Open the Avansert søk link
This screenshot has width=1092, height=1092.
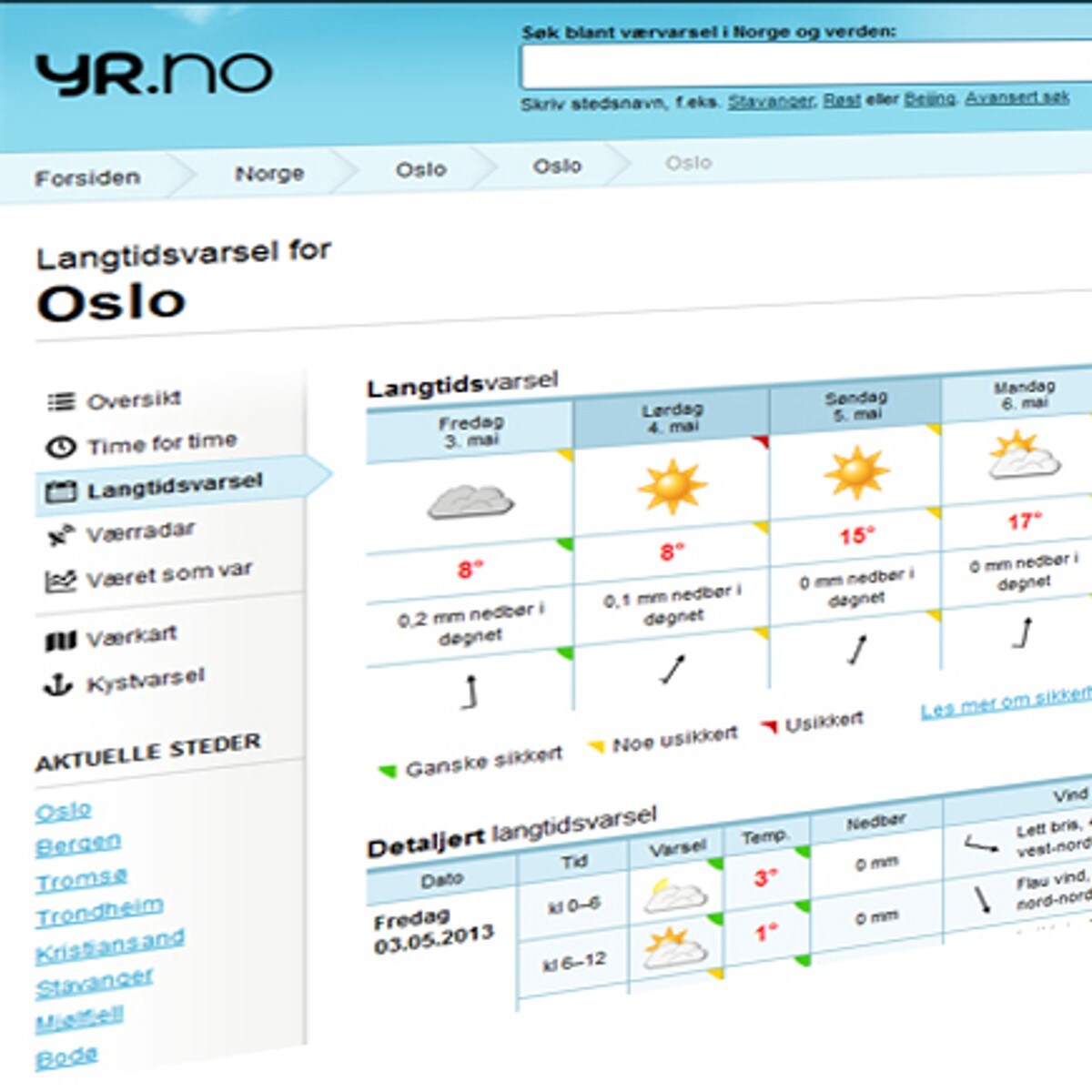tap(1016, 97)
